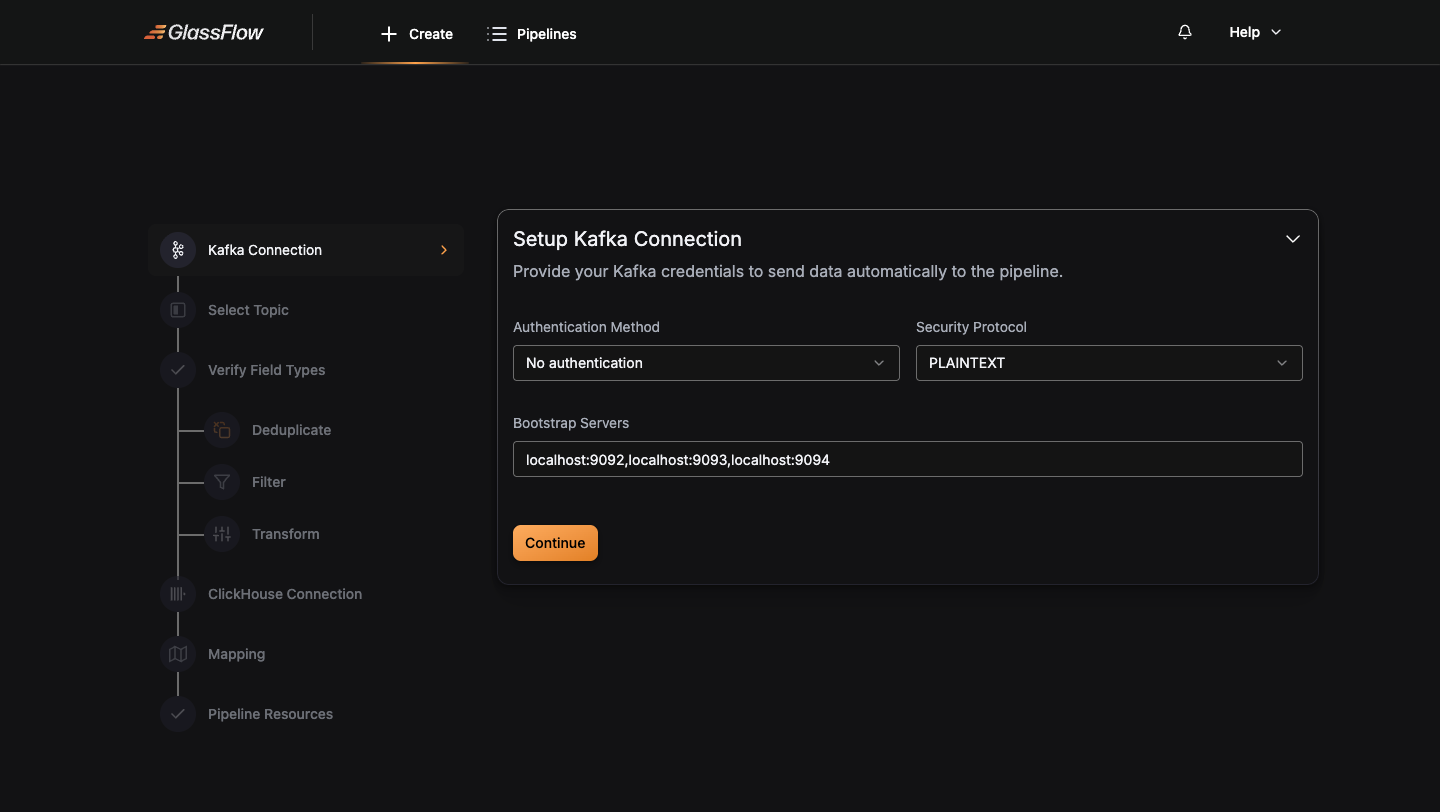
Task: Click the Verify Field Types checkmark icon
Action: pos(178,370)
